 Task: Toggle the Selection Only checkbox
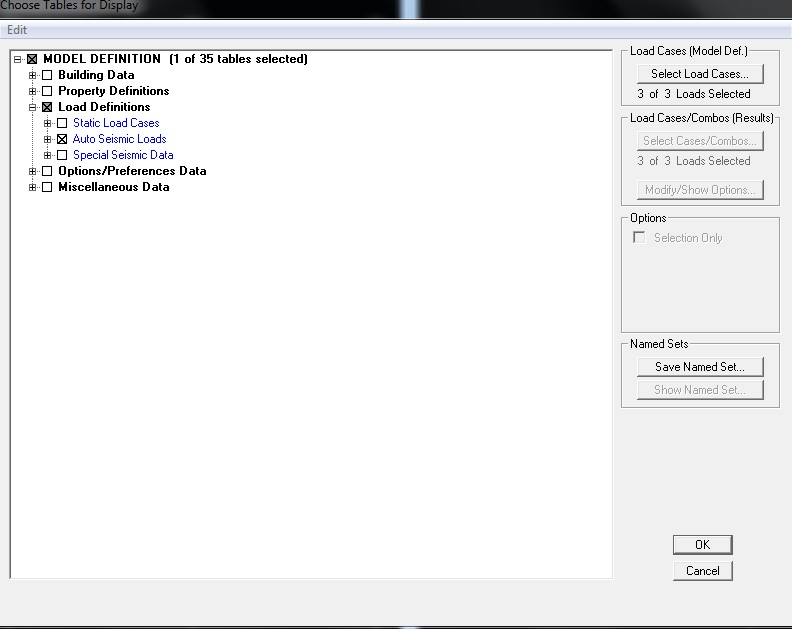coord(639,237)
